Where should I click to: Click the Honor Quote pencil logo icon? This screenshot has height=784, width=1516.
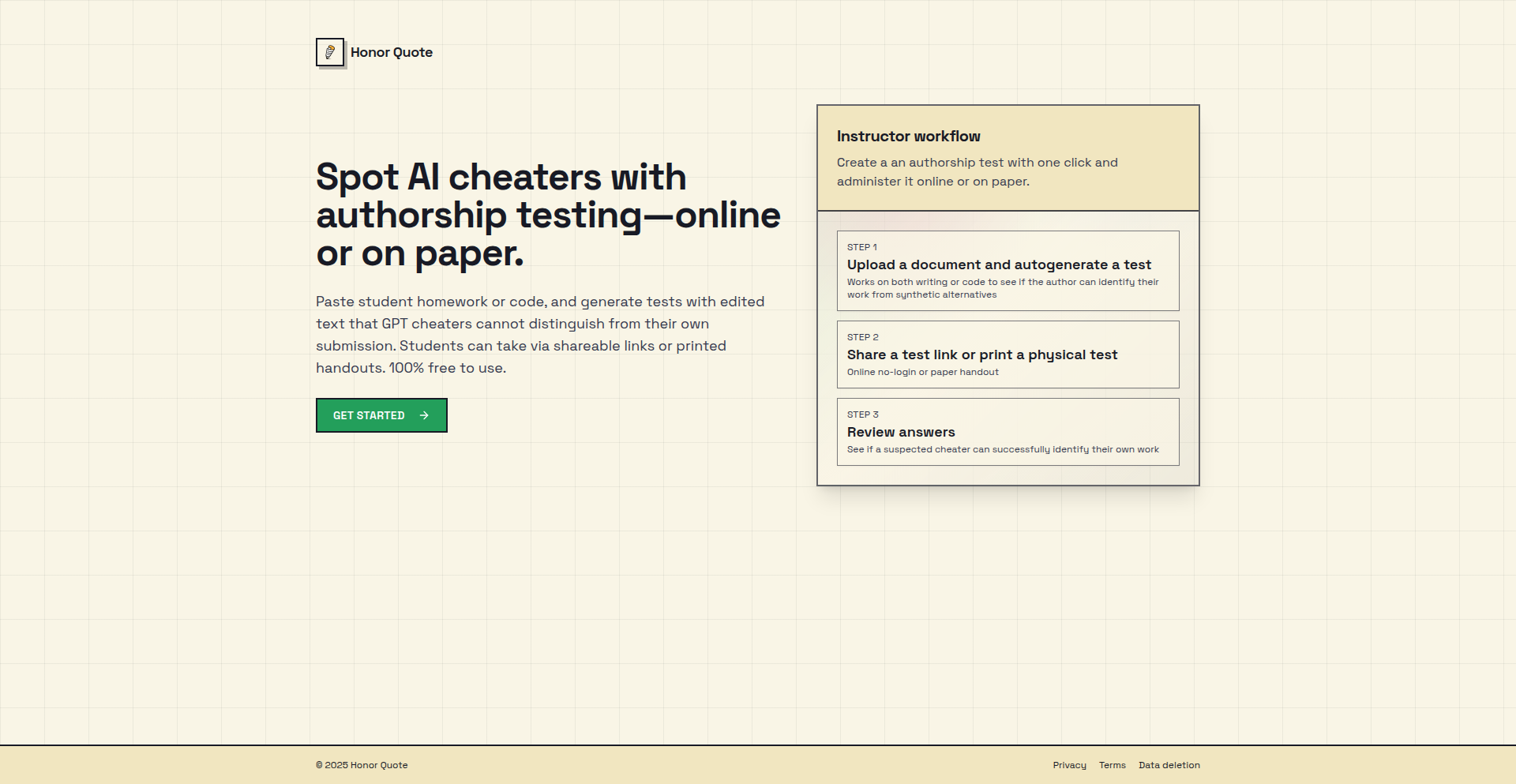point(330,52)
